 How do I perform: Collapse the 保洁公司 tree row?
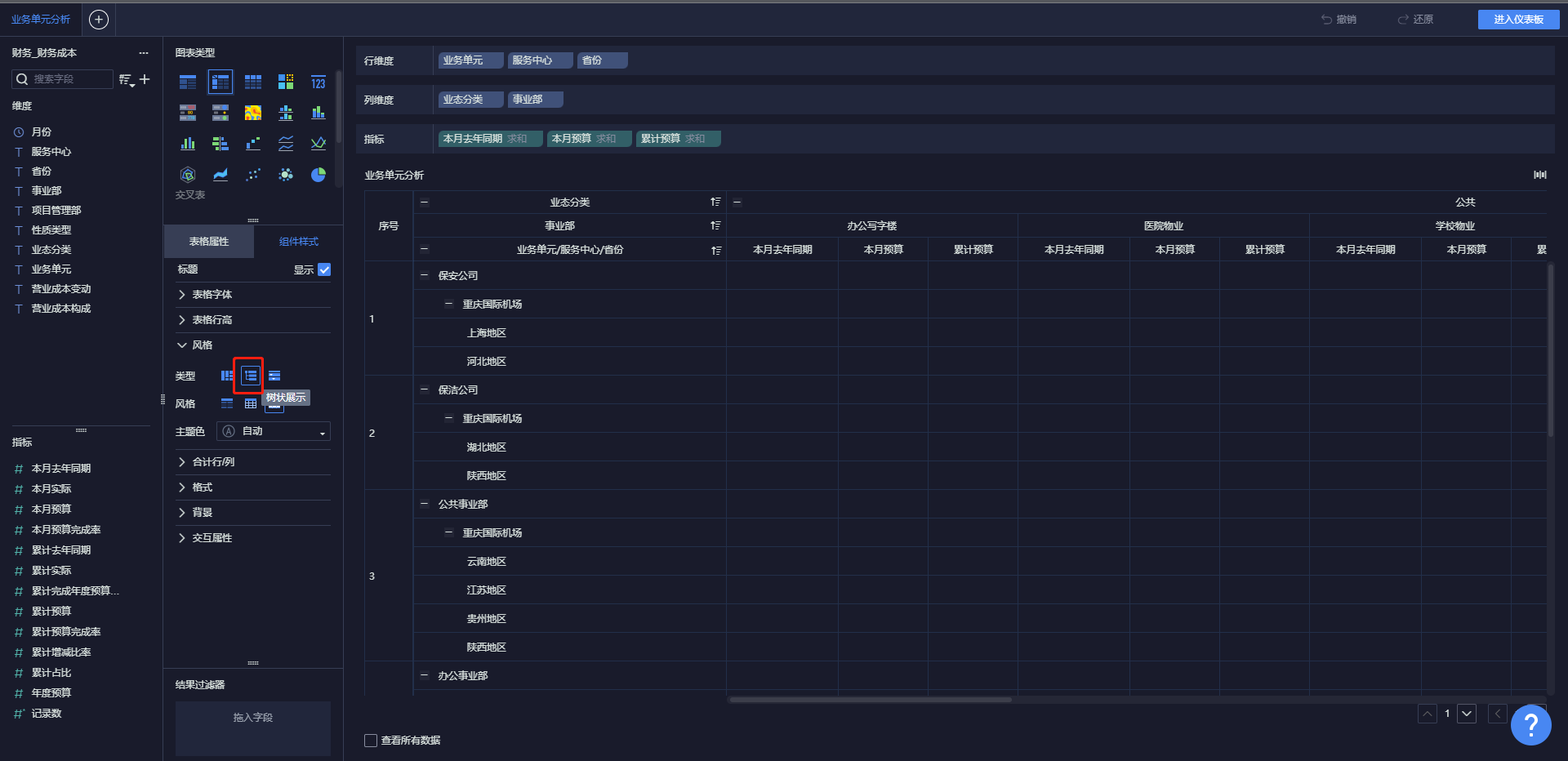point(424,389)
